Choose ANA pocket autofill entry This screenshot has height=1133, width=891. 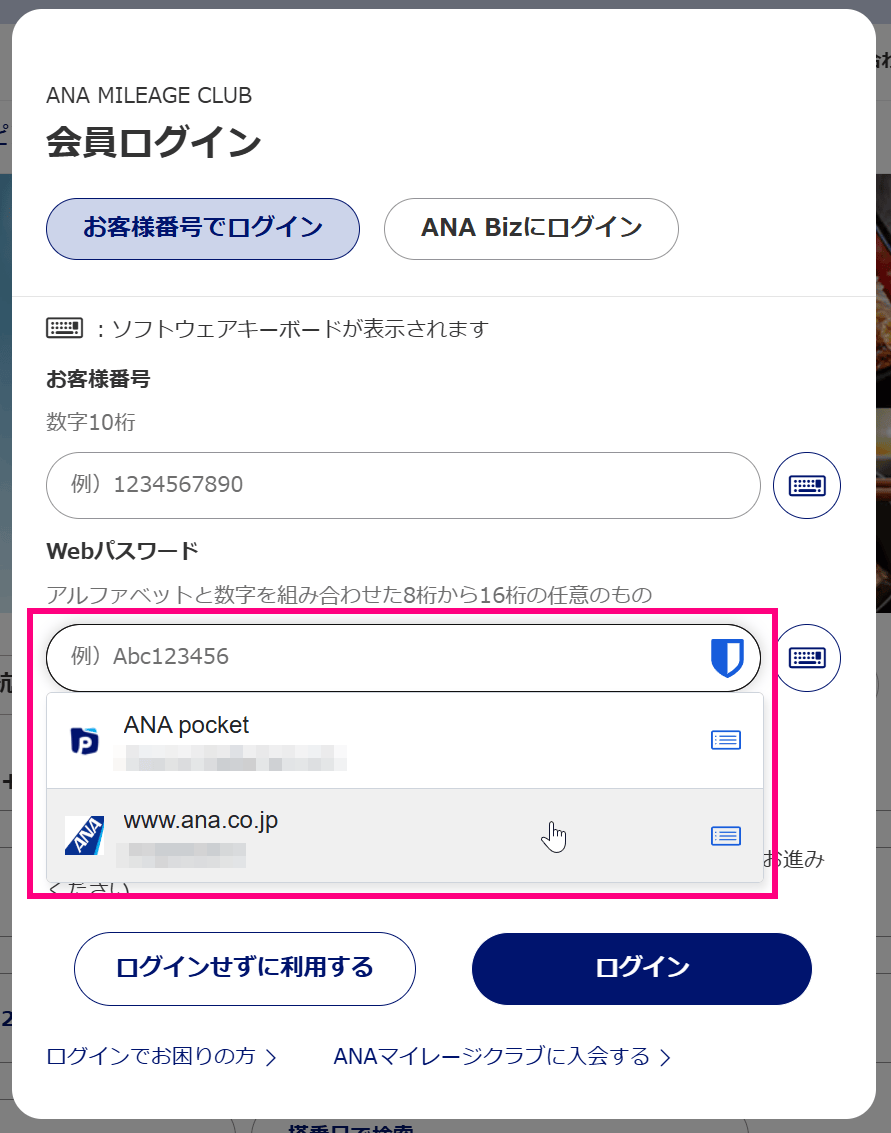pos(405,741)
